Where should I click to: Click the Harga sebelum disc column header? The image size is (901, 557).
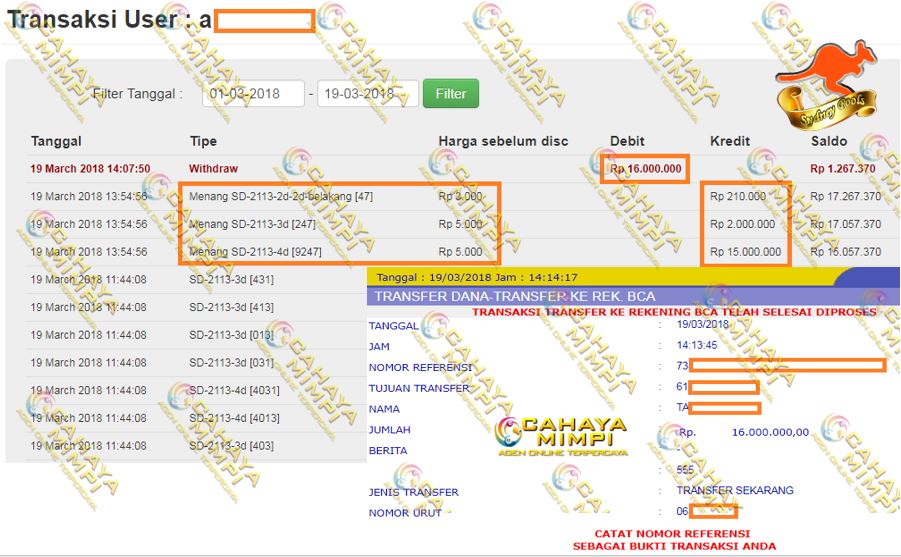coord(503,141)
